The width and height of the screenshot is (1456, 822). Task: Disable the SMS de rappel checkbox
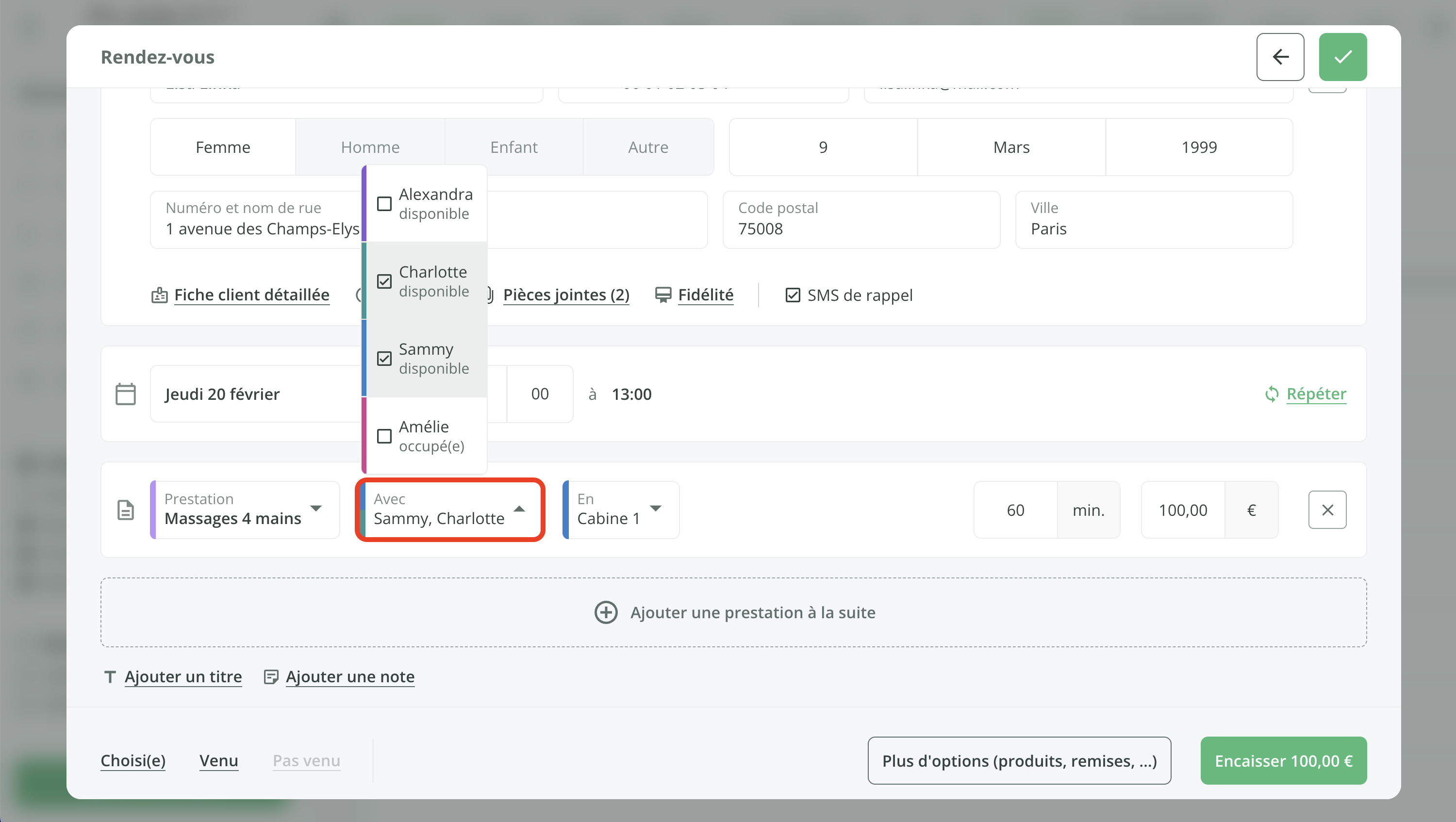pos(793,295)
